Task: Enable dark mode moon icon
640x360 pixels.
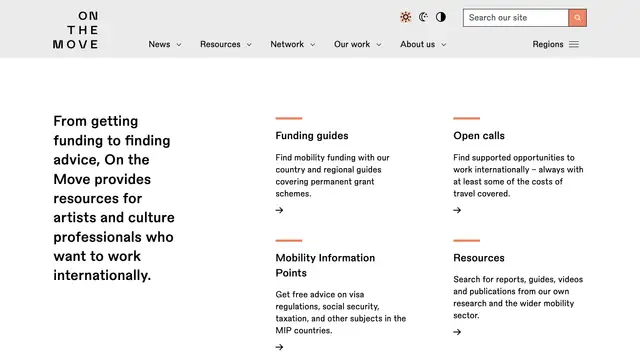Action: click(x=423, y=17)
